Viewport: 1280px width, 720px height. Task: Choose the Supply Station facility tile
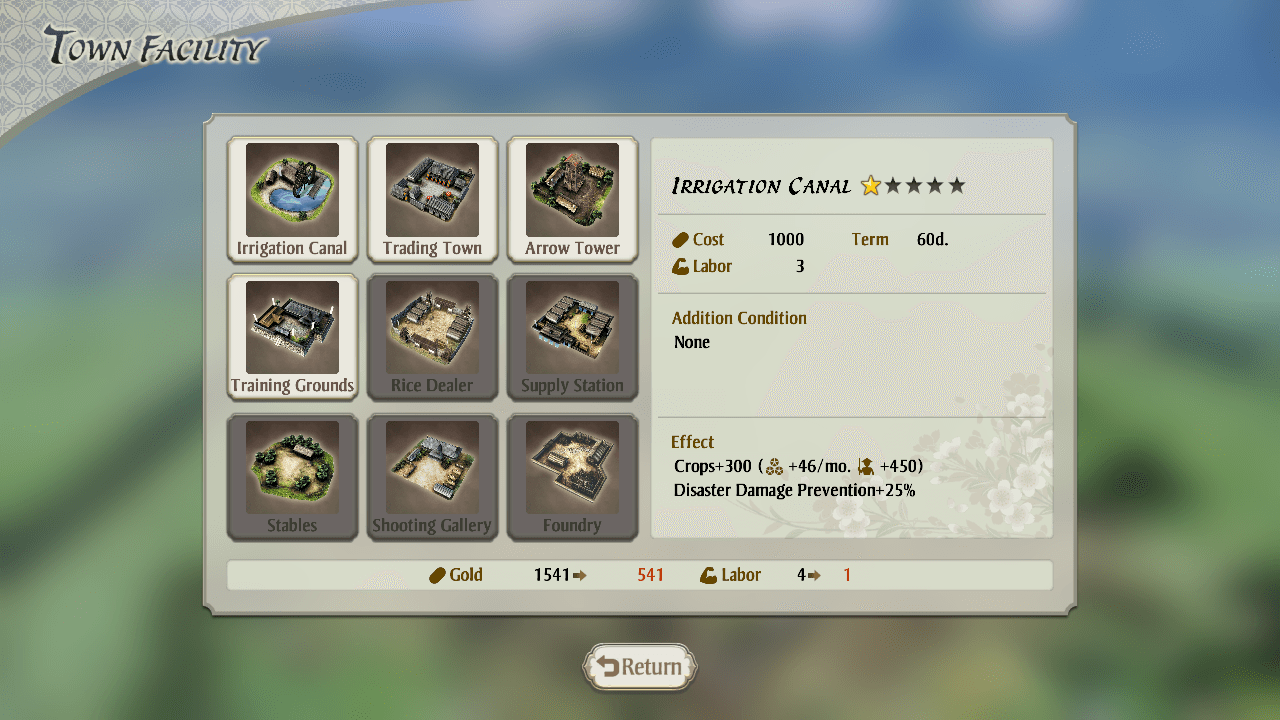(572, 337)
